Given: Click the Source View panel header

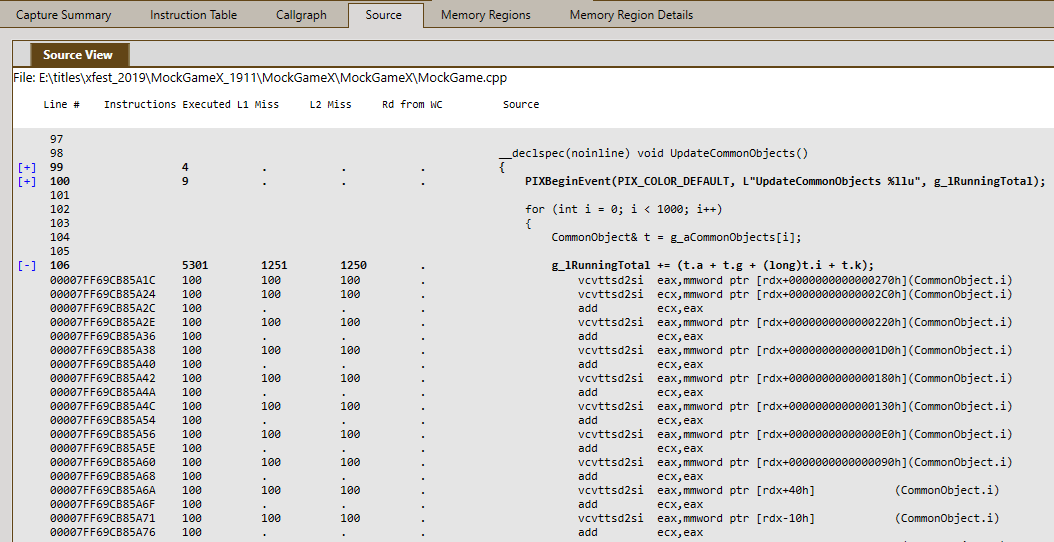Looking at the screenshot, I should [x=78, y=55].
